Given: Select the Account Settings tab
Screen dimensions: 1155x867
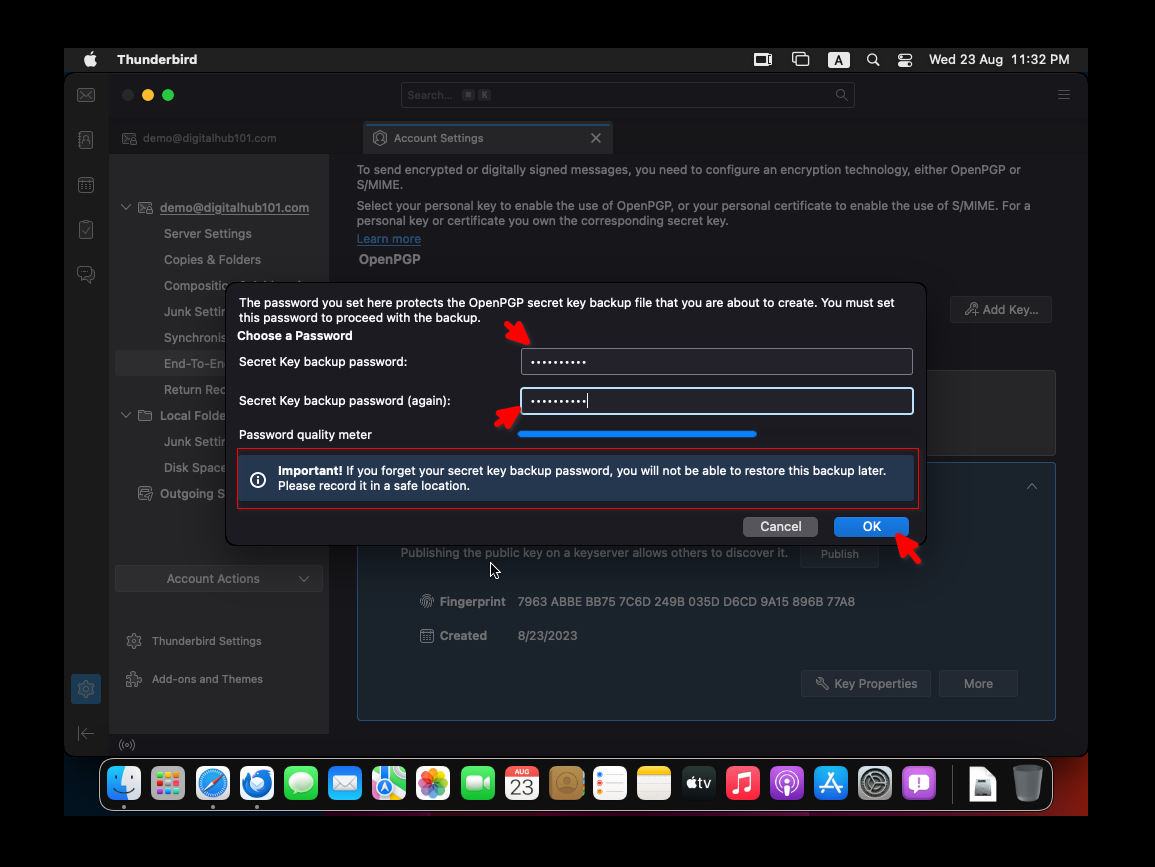Looking at the screenshot, I should click(x=488, y=138).
